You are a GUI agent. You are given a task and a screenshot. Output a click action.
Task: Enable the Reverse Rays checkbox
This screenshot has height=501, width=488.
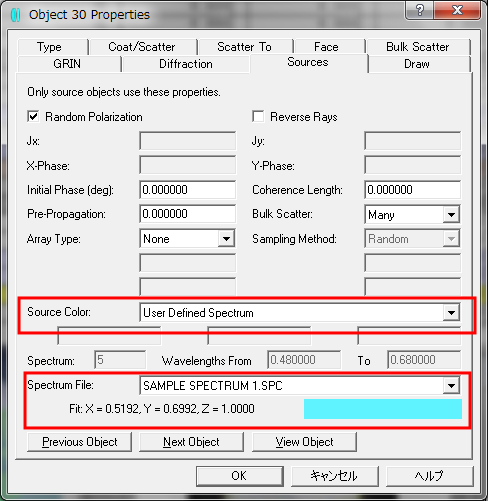click(258, 117)
